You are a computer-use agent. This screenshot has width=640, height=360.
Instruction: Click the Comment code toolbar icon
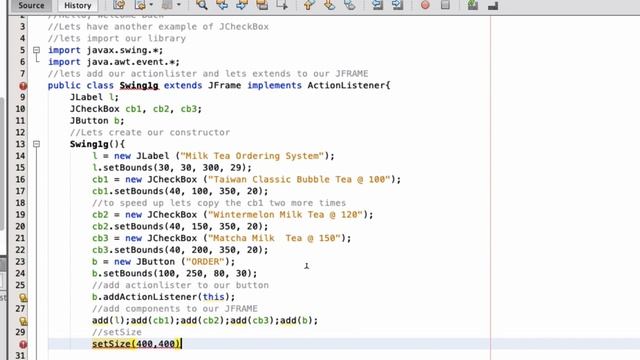pyautogui.click(x=473, y=5)
